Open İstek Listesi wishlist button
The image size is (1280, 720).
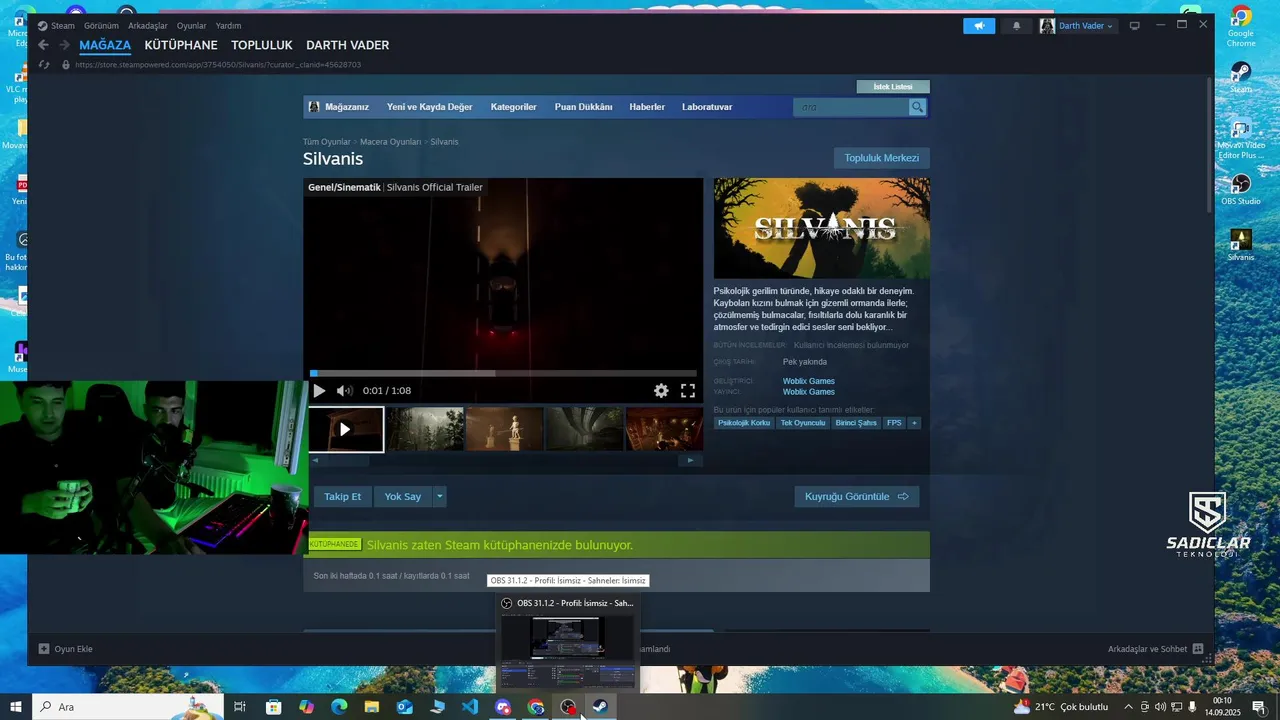893,87
